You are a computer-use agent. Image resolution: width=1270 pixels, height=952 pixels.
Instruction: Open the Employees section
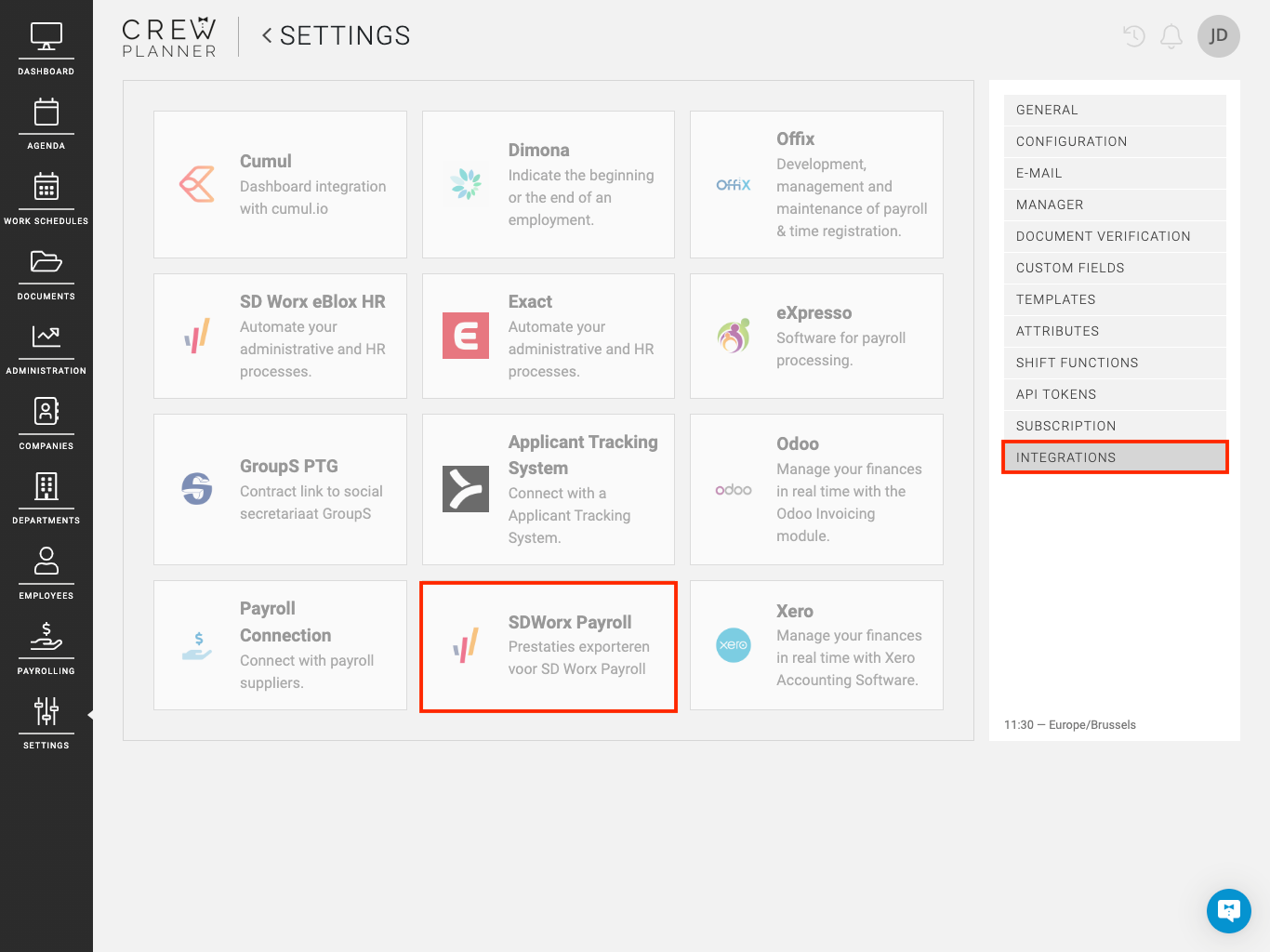(46, 573)
